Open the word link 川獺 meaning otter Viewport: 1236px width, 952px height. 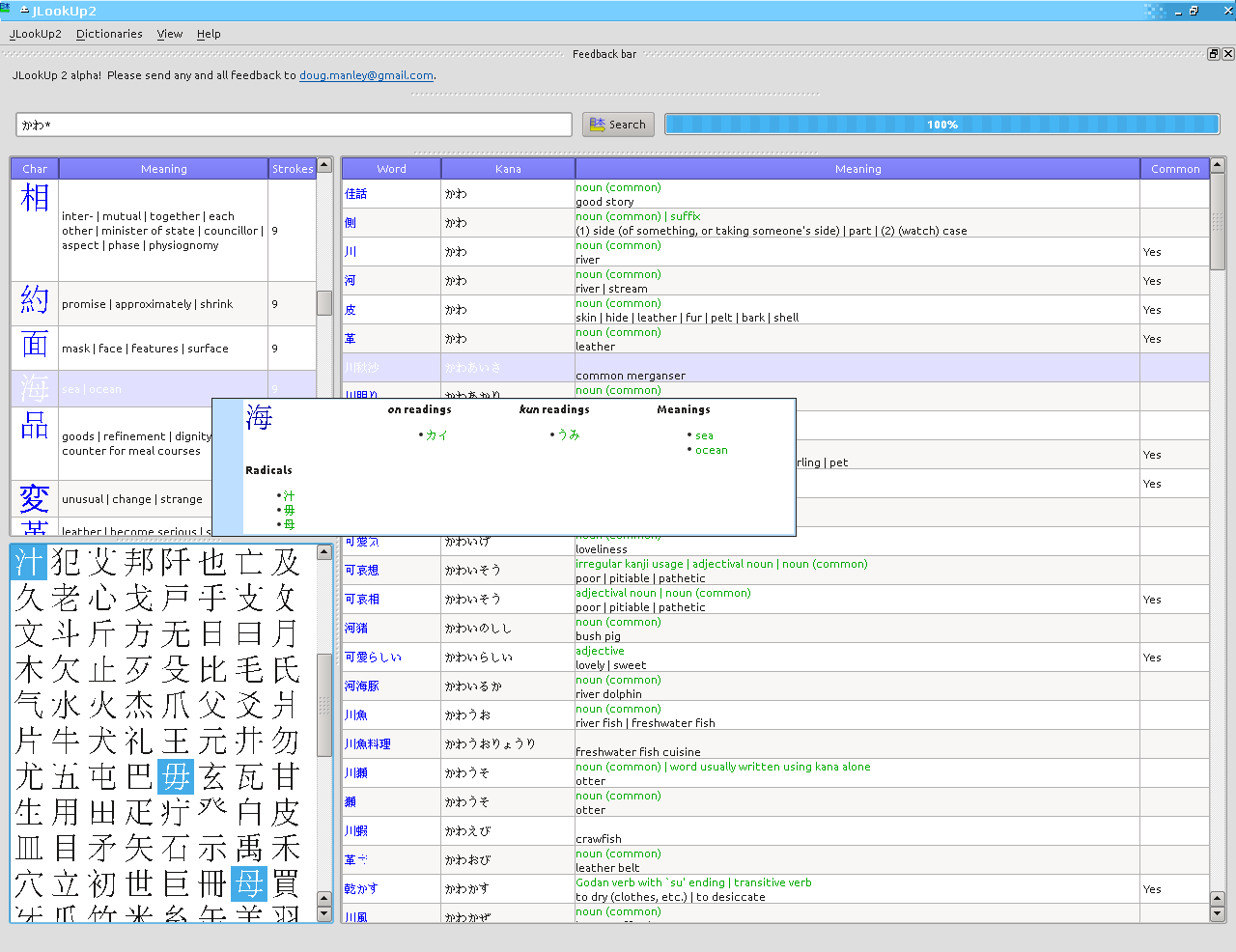pos(356,773)
